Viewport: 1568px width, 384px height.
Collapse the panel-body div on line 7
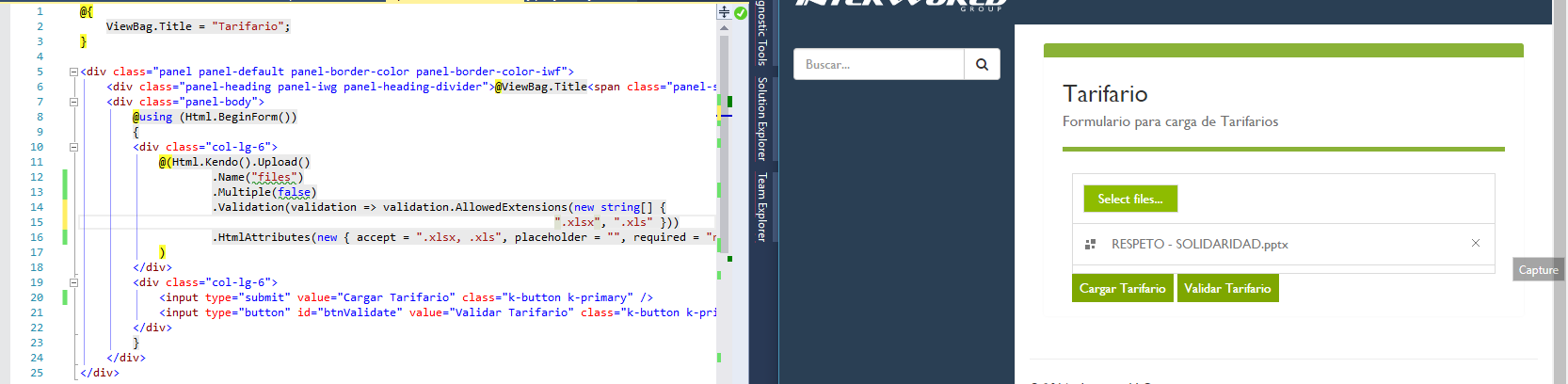73,102
